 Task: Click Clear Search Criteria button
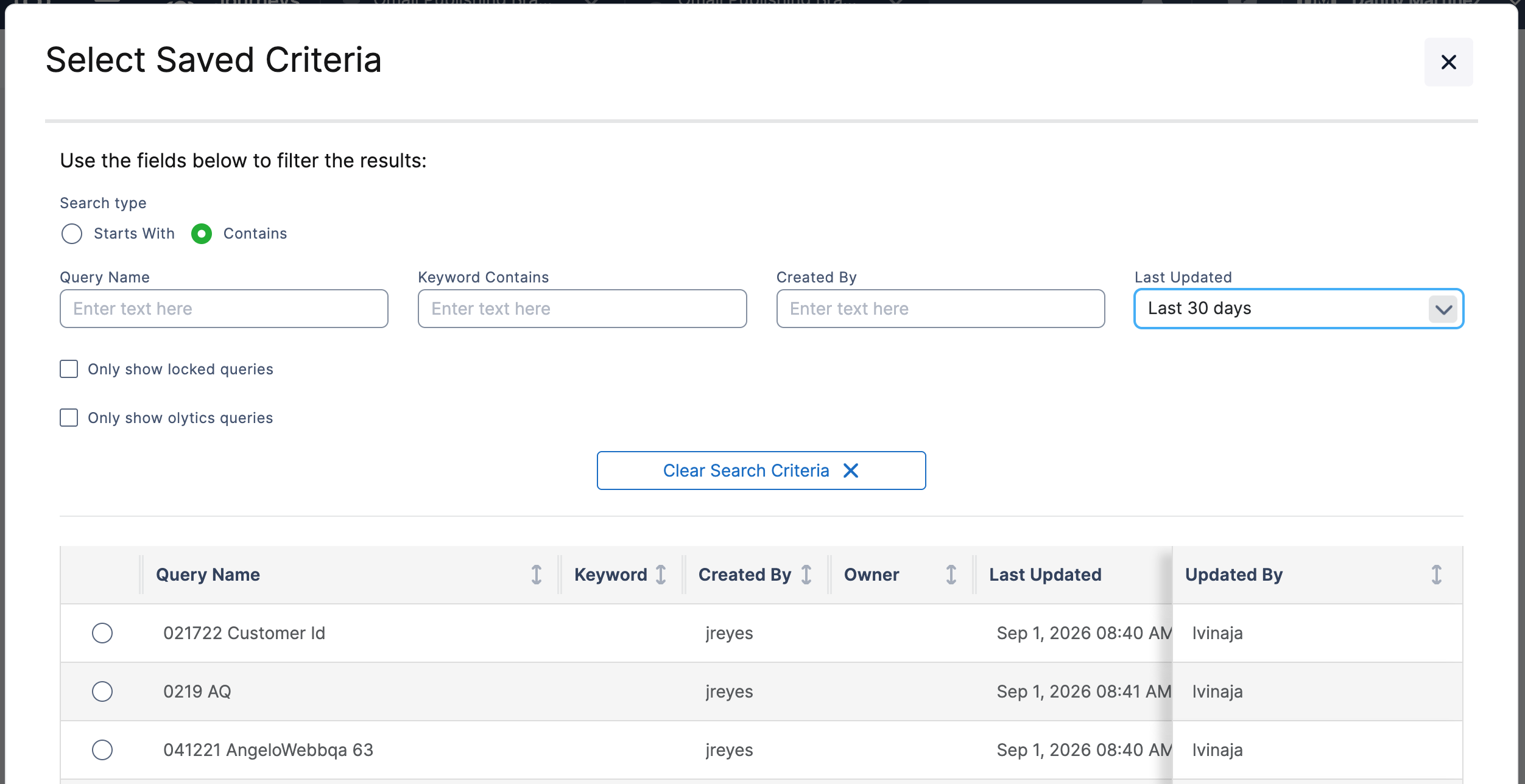tap(761, 471)
